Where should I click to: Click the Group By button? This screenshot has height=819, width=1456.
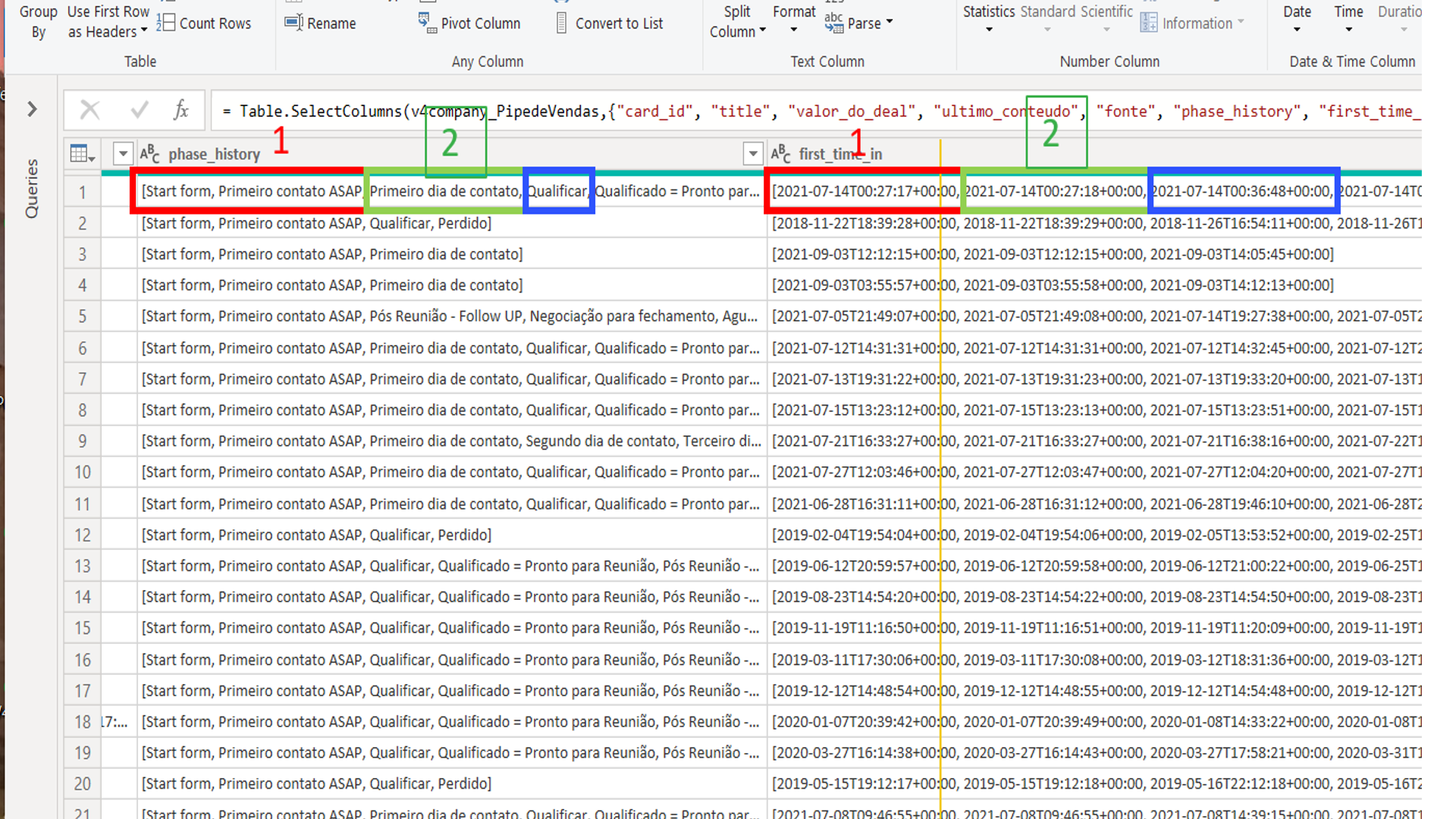point(38,21)
